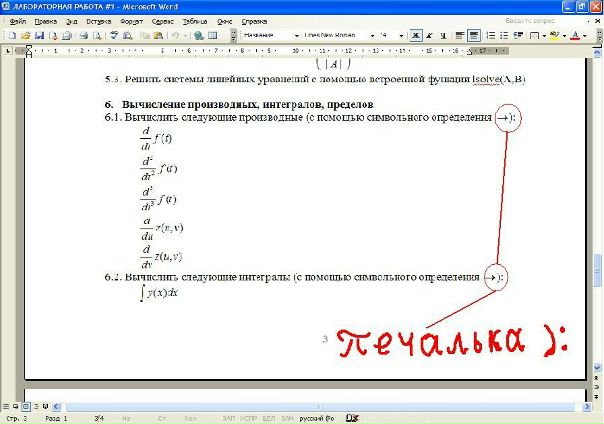Toggle underline formatting (Ч)
Viewport: 604px width, 424px height.
click(444, 35)
